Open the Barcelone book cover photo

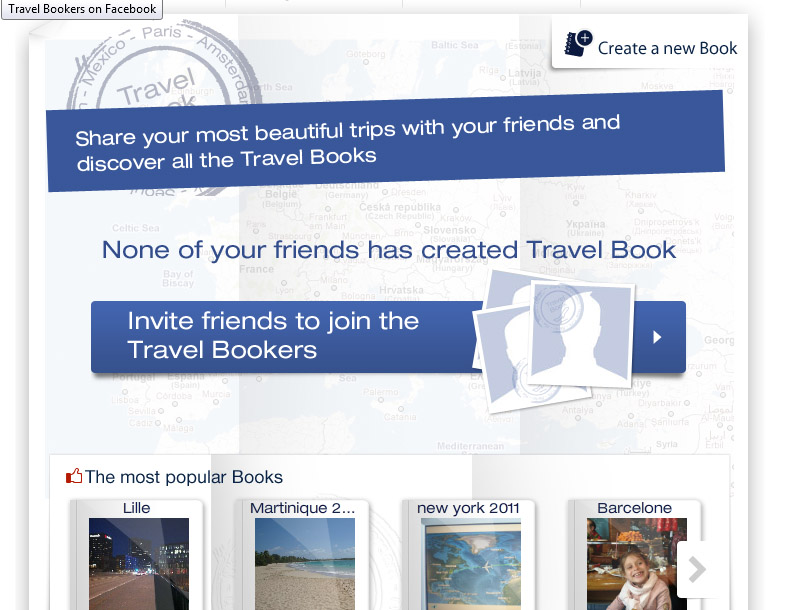coord(637,564)
